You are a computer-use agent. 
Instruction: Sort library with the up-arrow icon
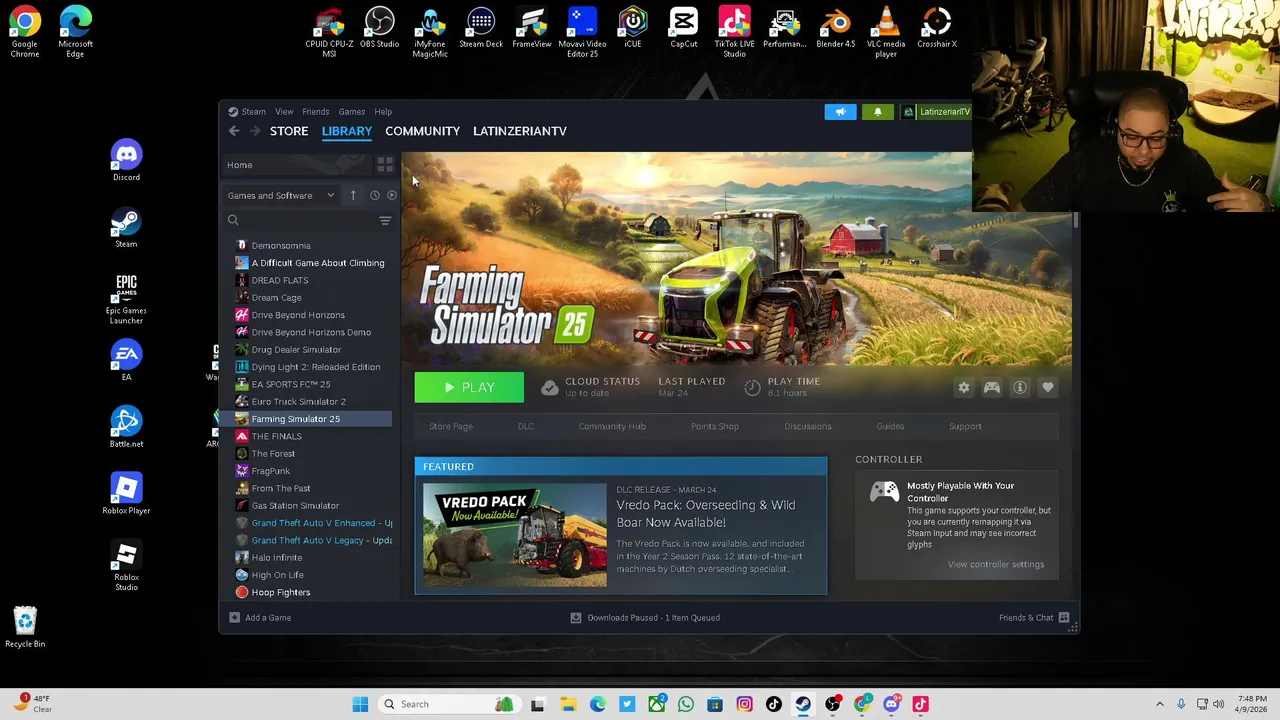[x=353, y=196]
